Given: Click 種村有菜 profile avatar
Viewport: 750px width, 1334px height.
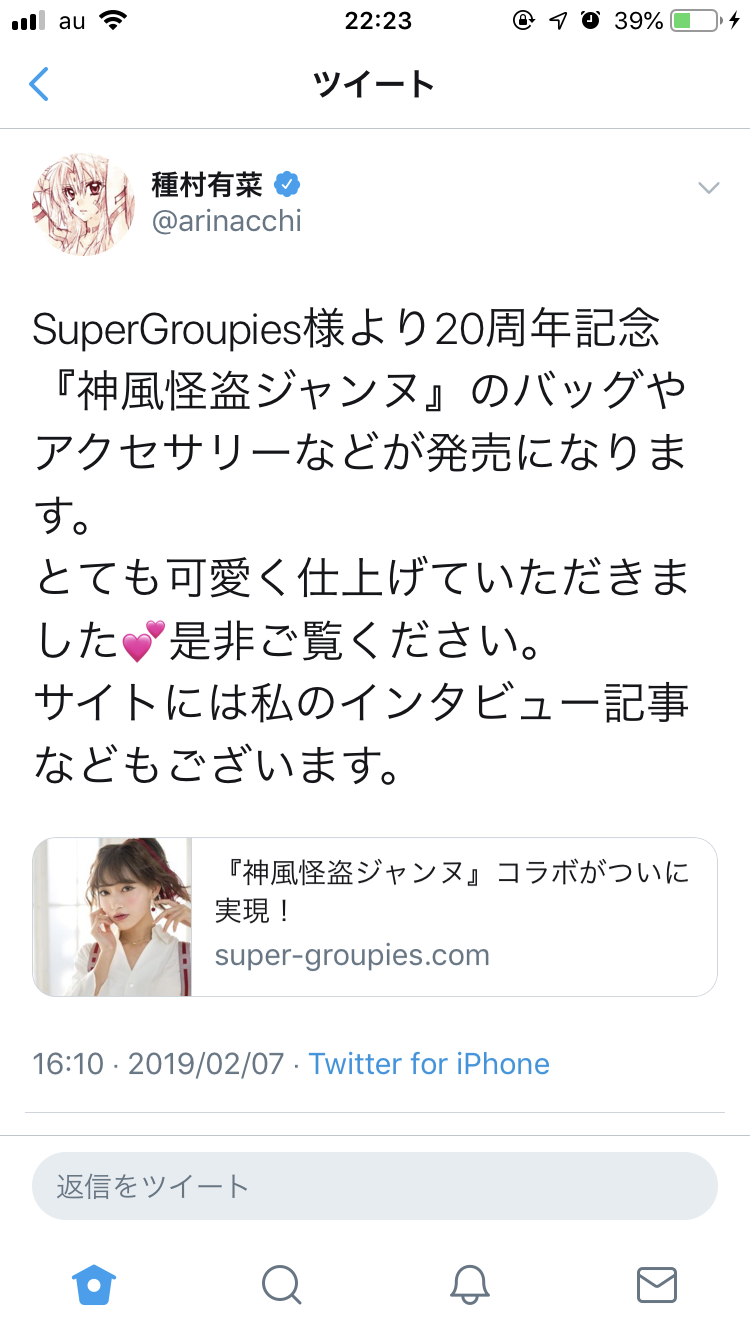Looking at the screenshot, I should [x=84, y=205].
